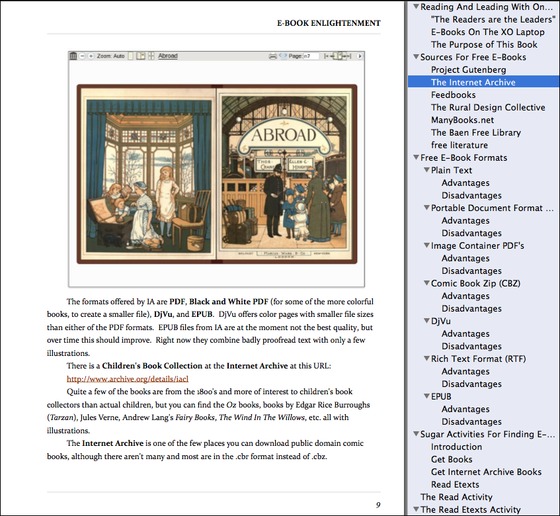Collapse the Sugar Activities For Finding E-... section
Image resolution: width=560 pixels, height=516 pixels.
pos(416,434)
